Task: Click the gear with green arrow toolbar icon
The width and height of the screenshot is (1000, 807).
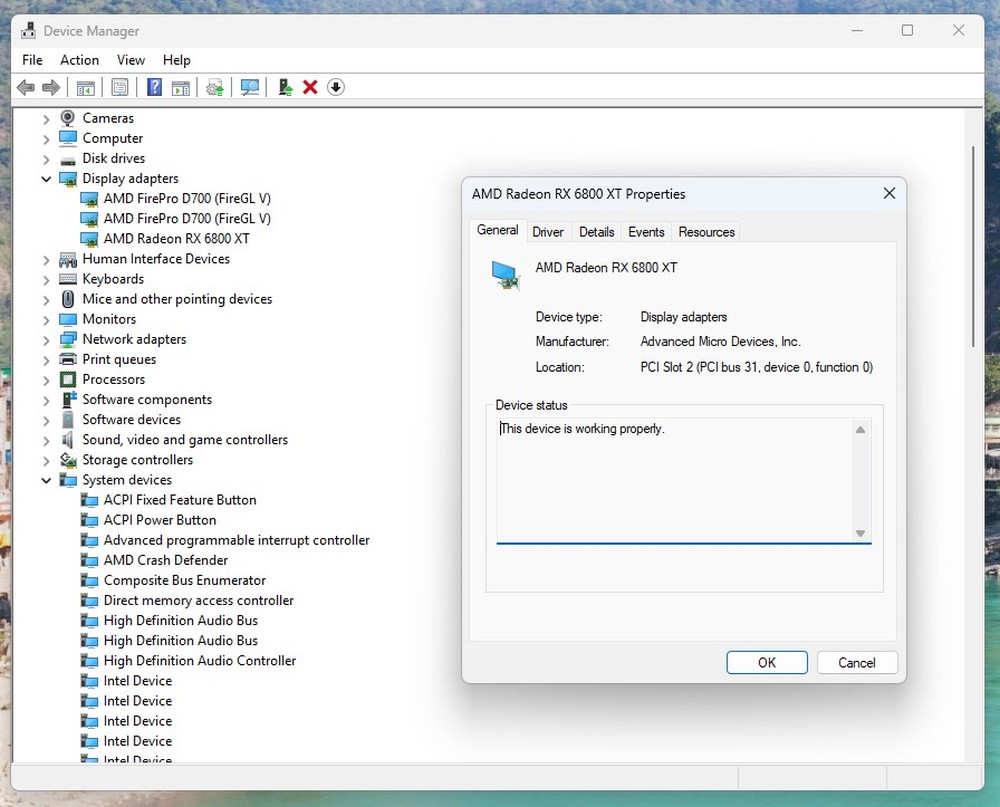Action: point(216,87)
